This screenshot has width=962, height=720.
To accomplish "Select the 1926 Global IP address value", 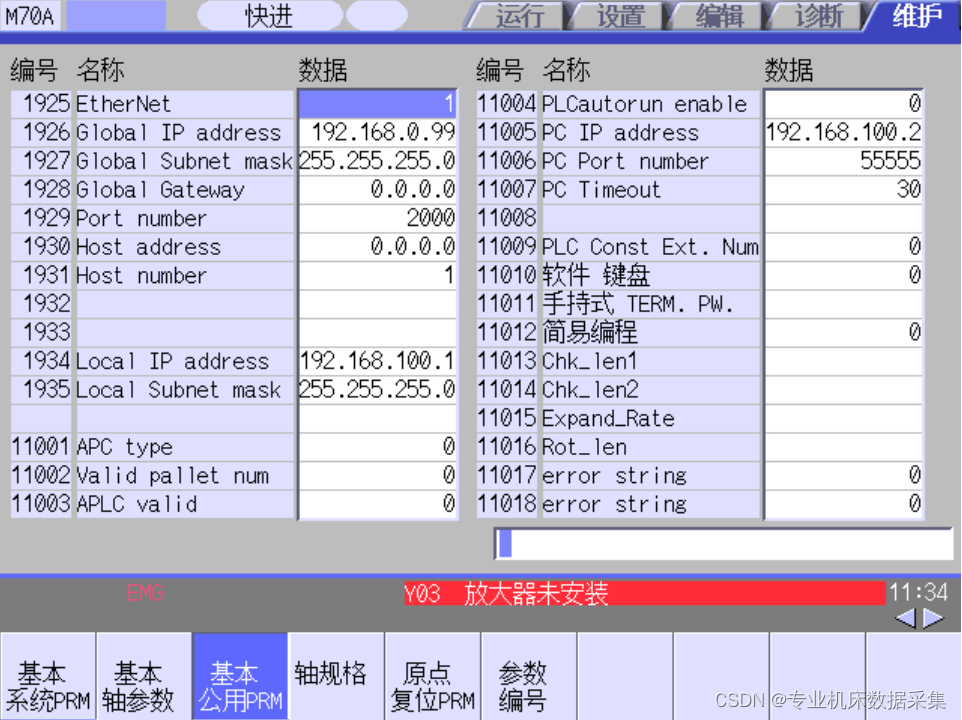I will [x=378, y=132].
